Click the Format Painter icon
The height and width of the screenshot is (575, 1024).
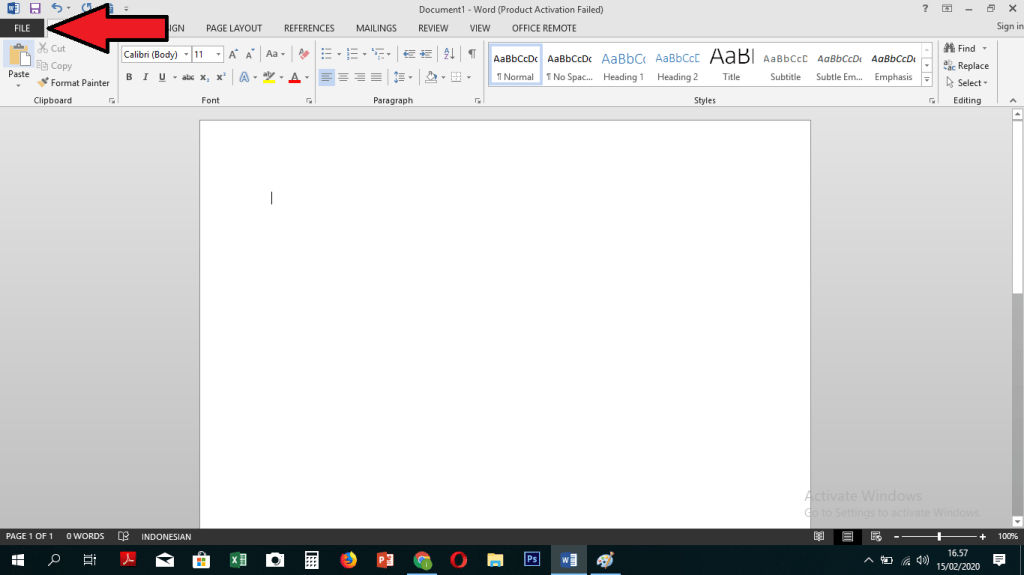coord(43,83)
